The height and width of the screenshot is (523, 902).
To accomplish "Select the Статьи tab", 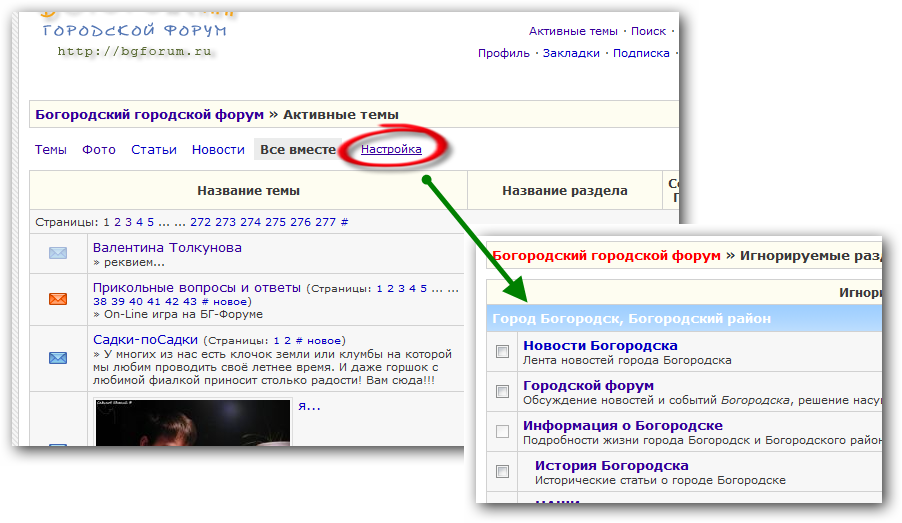I will click(x=154, y=150).
